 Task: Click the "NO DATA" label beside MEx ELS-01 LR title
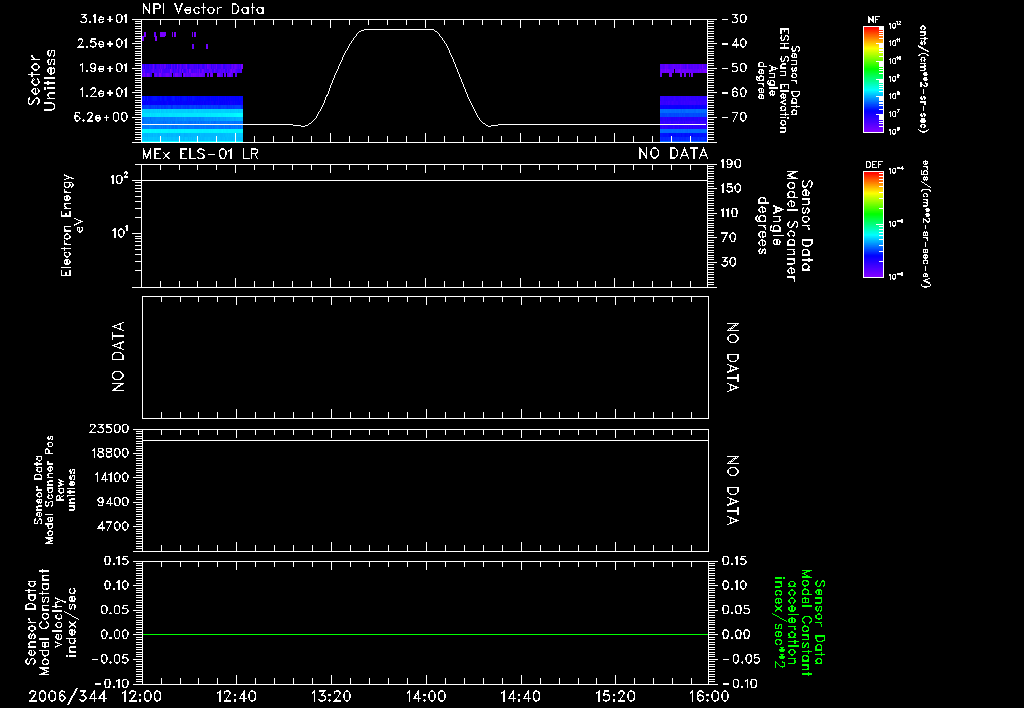(x=673, y=153)
